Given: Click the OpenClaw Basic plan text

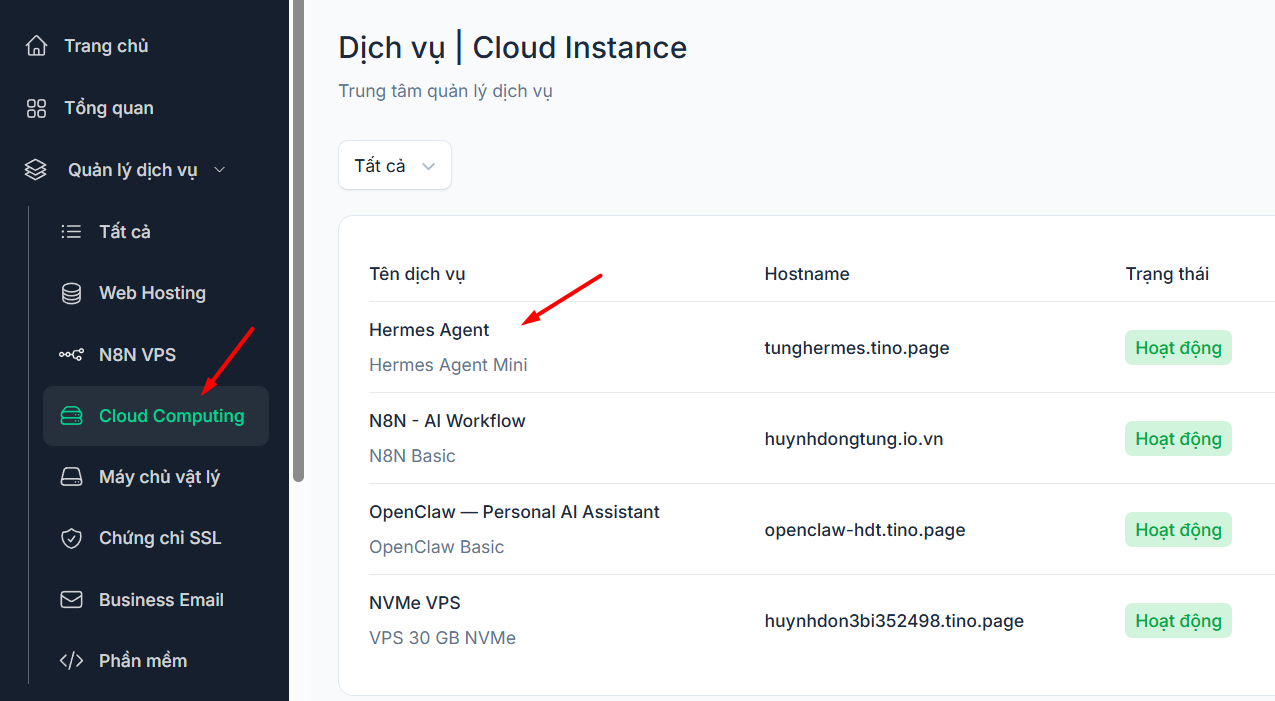Looking at the screenshot, I should pos(436,547).
